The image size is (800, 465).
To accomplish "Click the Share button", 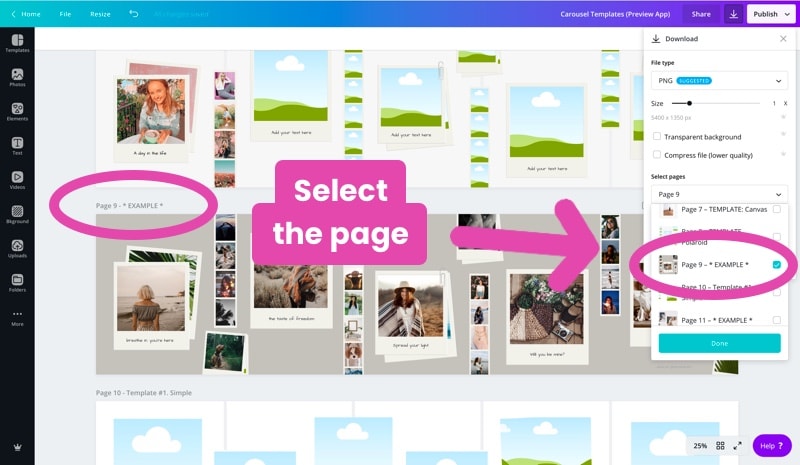I will click(x=701, y=14).
